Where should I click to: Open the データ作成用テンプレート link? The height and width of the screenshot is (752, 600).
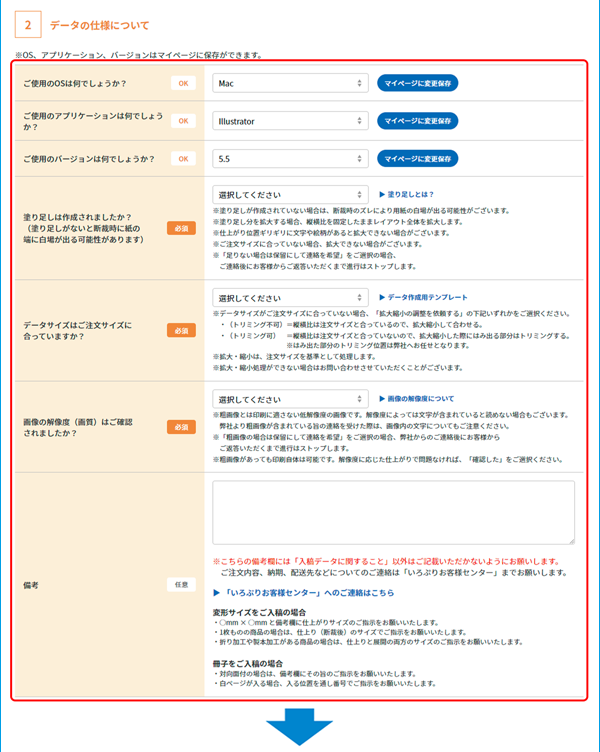(x=423, y=297)
